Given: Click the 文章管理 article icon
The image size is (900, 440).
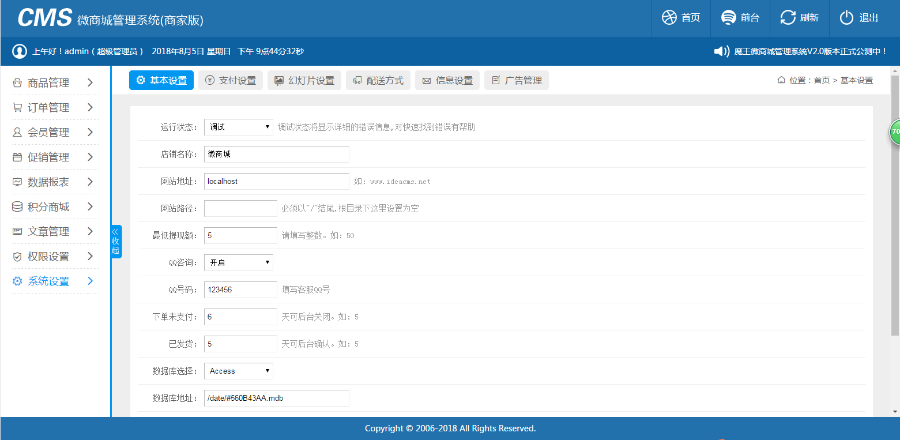Looking at the screenshot, I should (x=18, y=231).
